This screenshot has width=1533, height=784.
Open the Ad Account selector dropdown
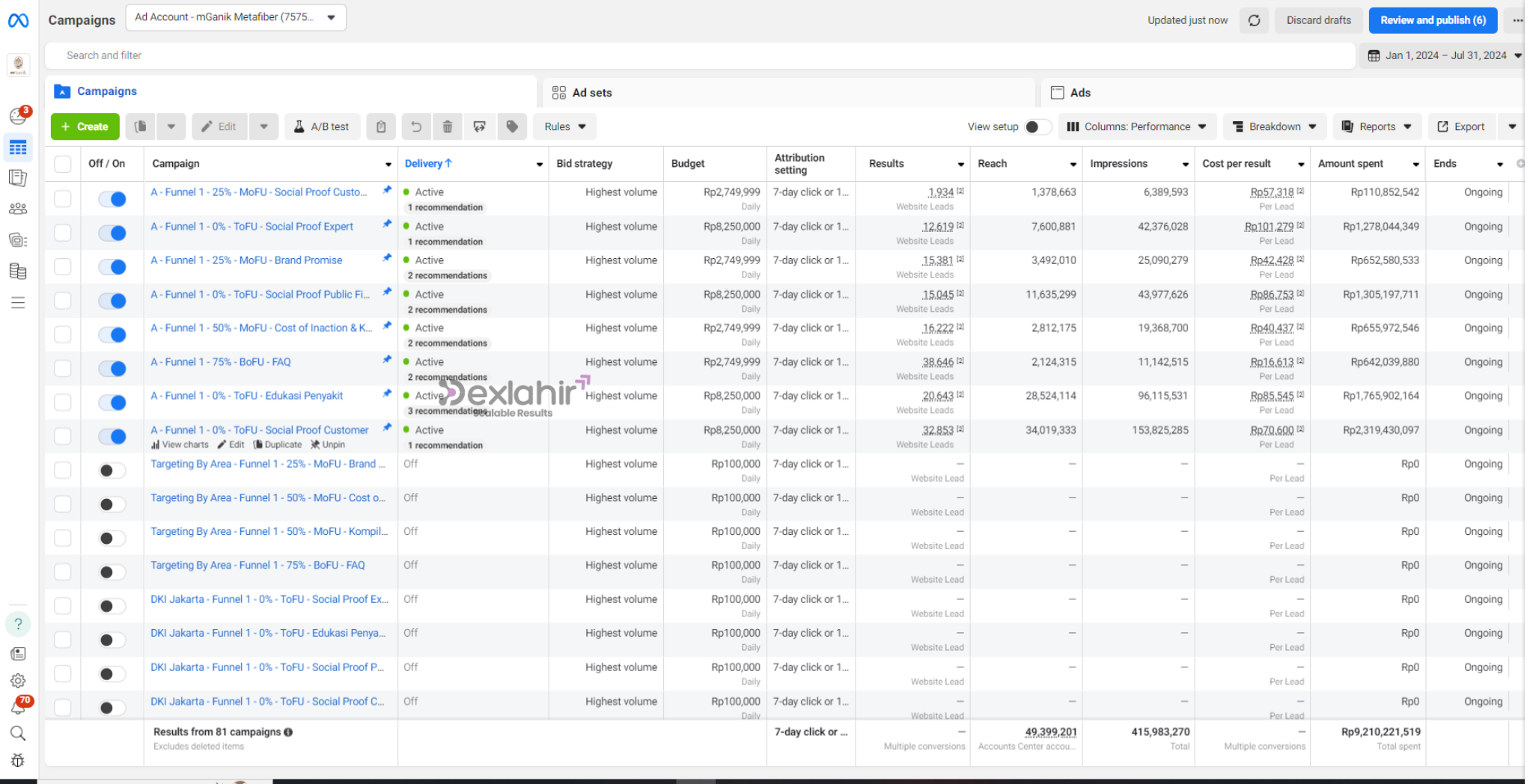(x=236, y=17)
